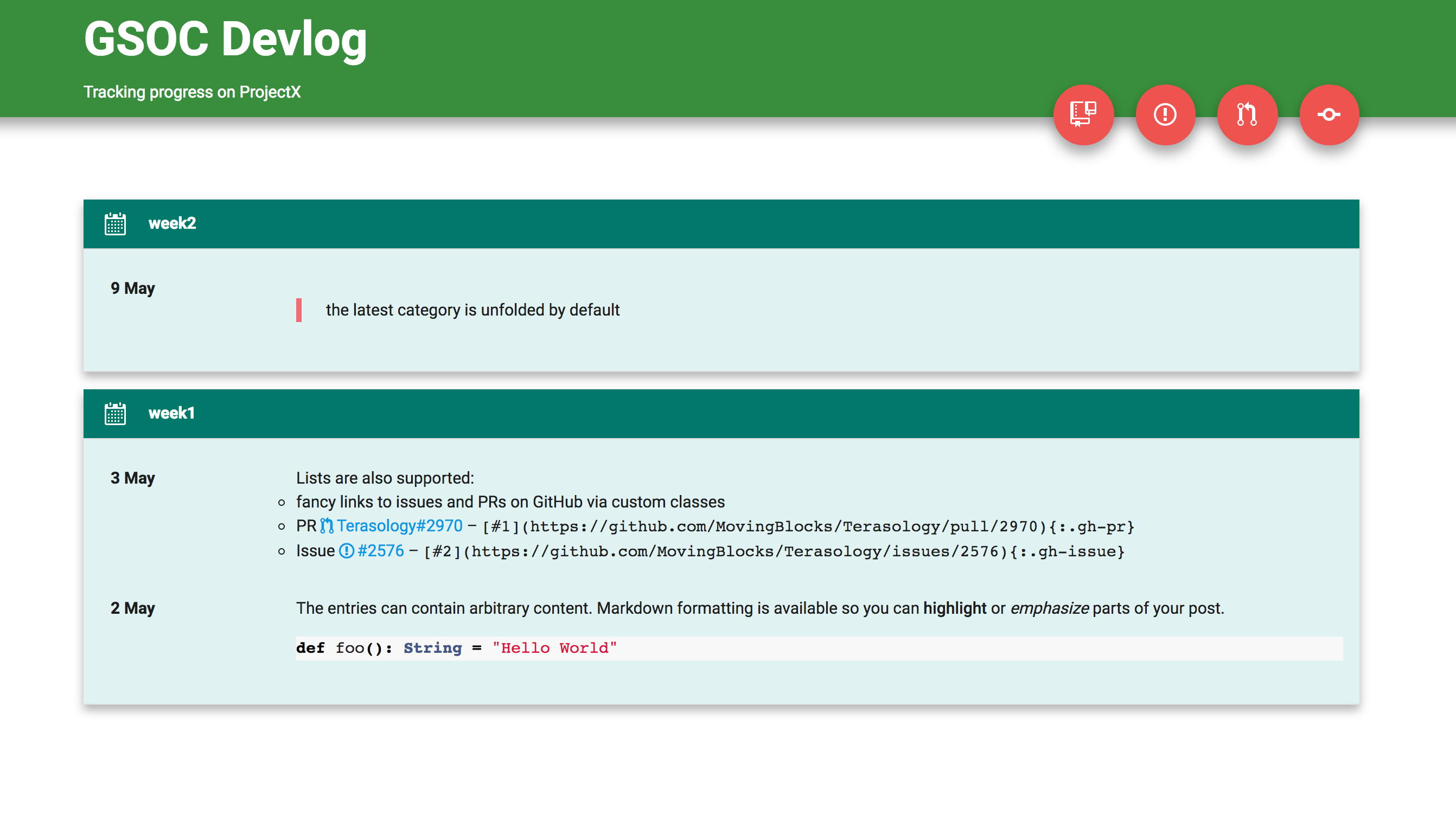Open the #2576 issue link

pos(381,551)
